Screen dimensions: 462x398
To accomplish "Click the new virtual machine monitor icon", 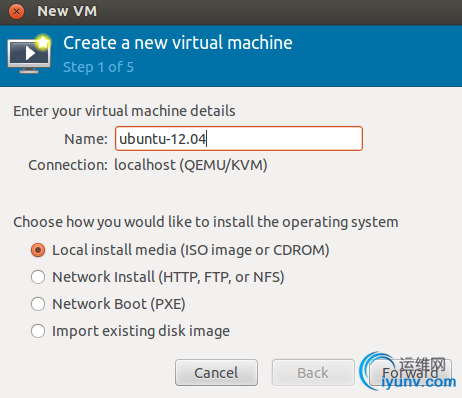I will coord(29,54).
